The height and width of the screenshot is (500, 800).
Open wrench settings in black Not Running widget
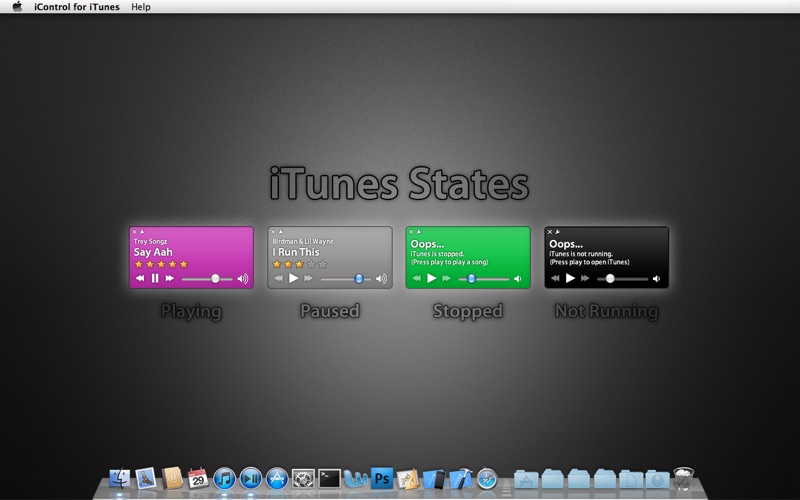click(x=558, y=232)
